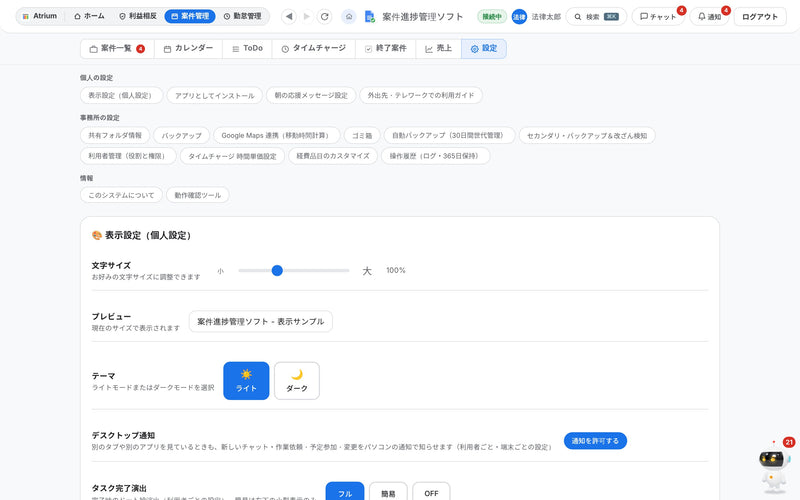Open 操作履歴（ログ・365日保持）
Viewport: 800px width, 500px height.
tap(436, 156)
